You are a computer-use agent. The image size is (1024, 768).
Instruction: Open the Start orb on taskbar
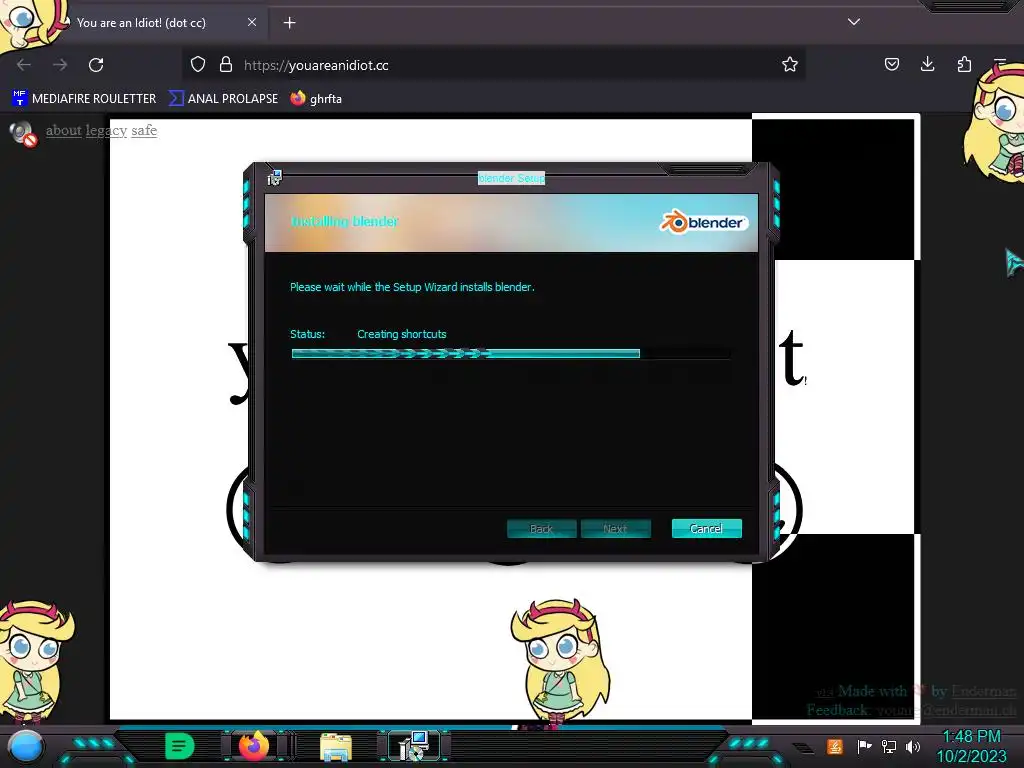click(x=26, y=747)
